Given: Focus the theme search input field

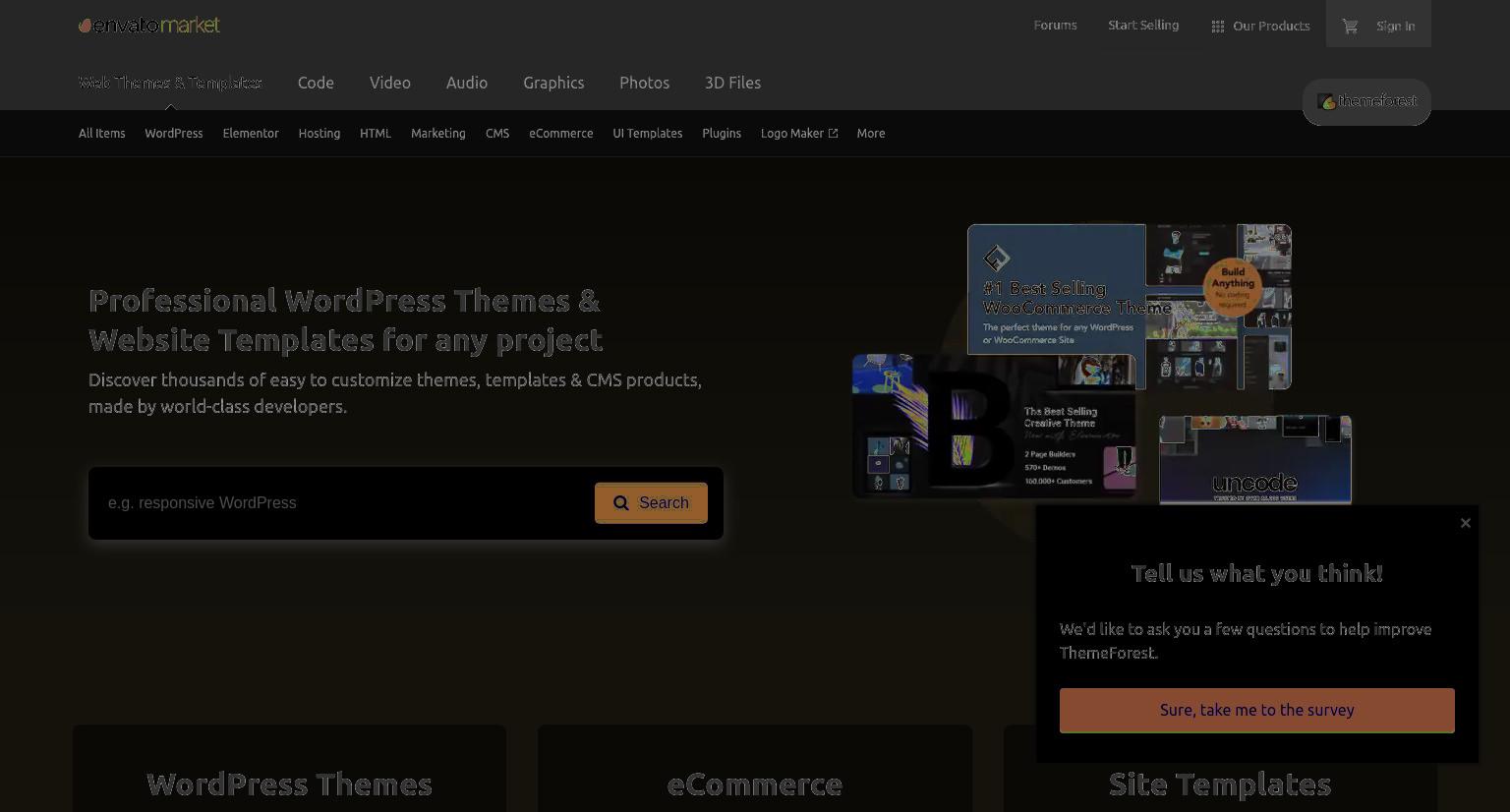Looking at the screenshot, I should 344,503.
